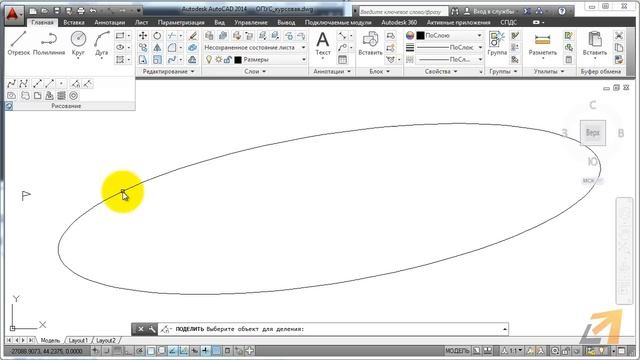Switch to the Layout1 tab

[78, 340]
